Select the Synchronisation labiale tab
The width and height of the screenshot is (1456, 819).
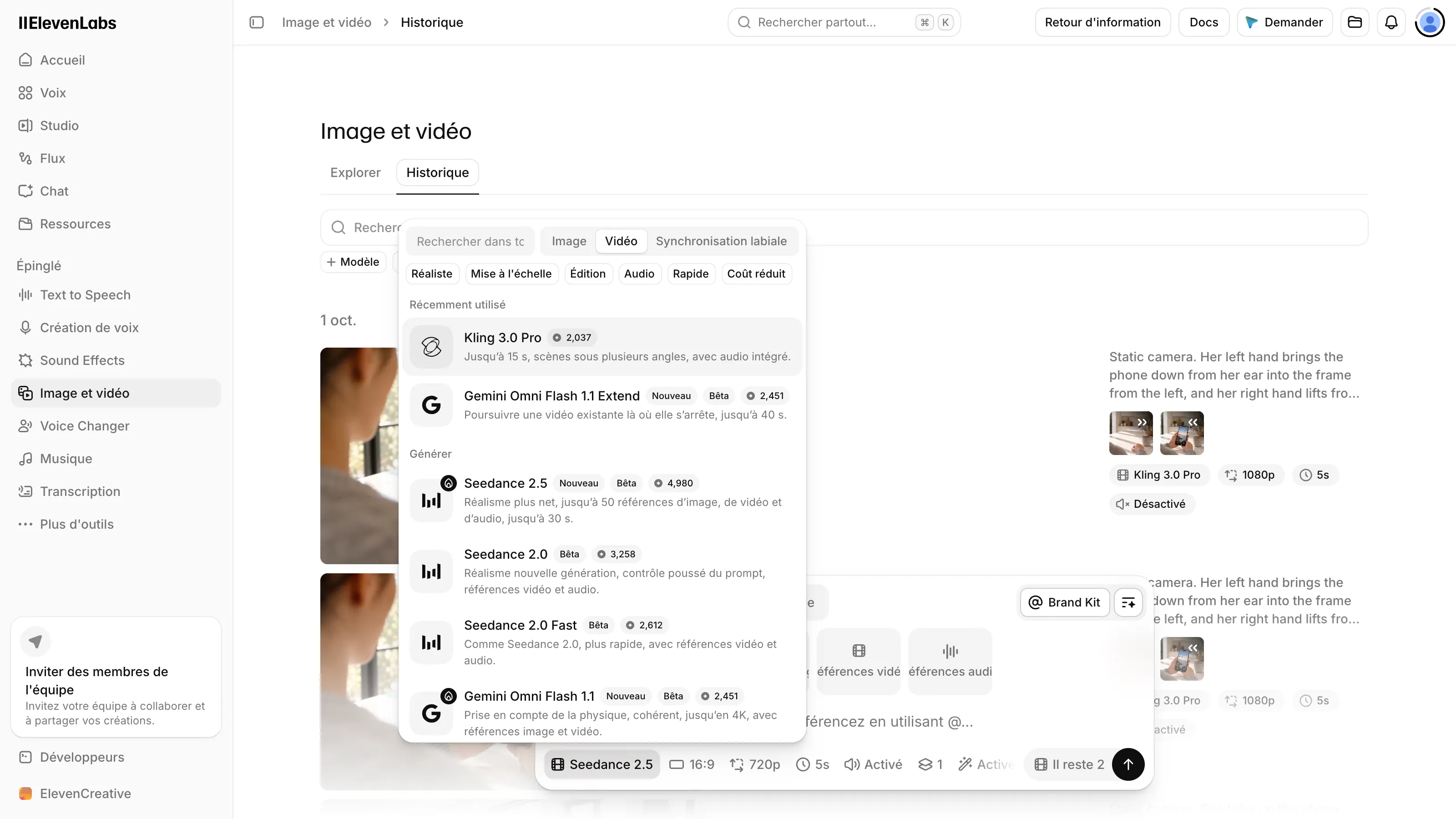pos(721,241)
